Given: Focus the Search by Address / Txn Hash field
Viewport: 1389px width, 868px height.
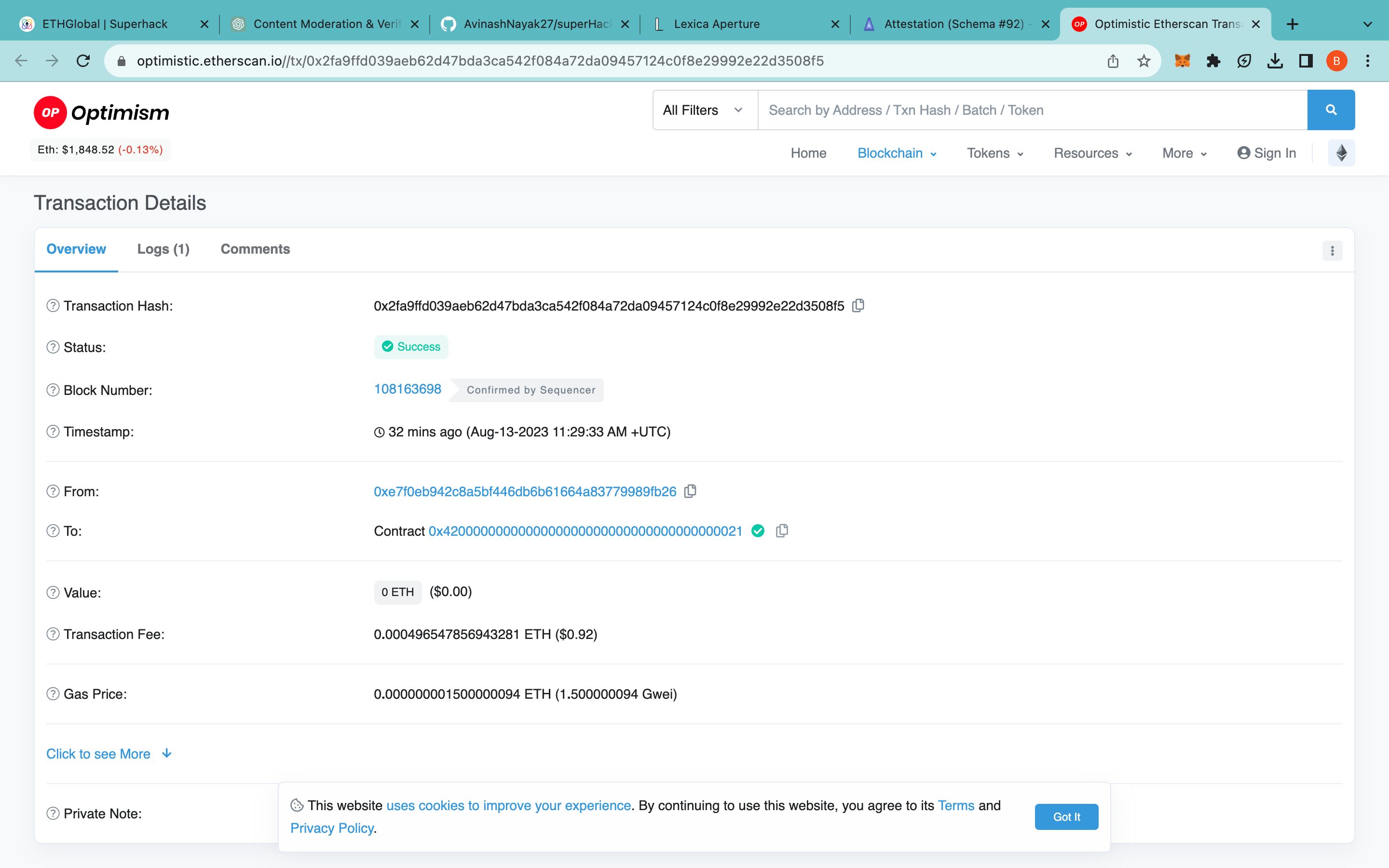Looking at the screenshot, I should pyautogui.click(x=1033, y=109).
